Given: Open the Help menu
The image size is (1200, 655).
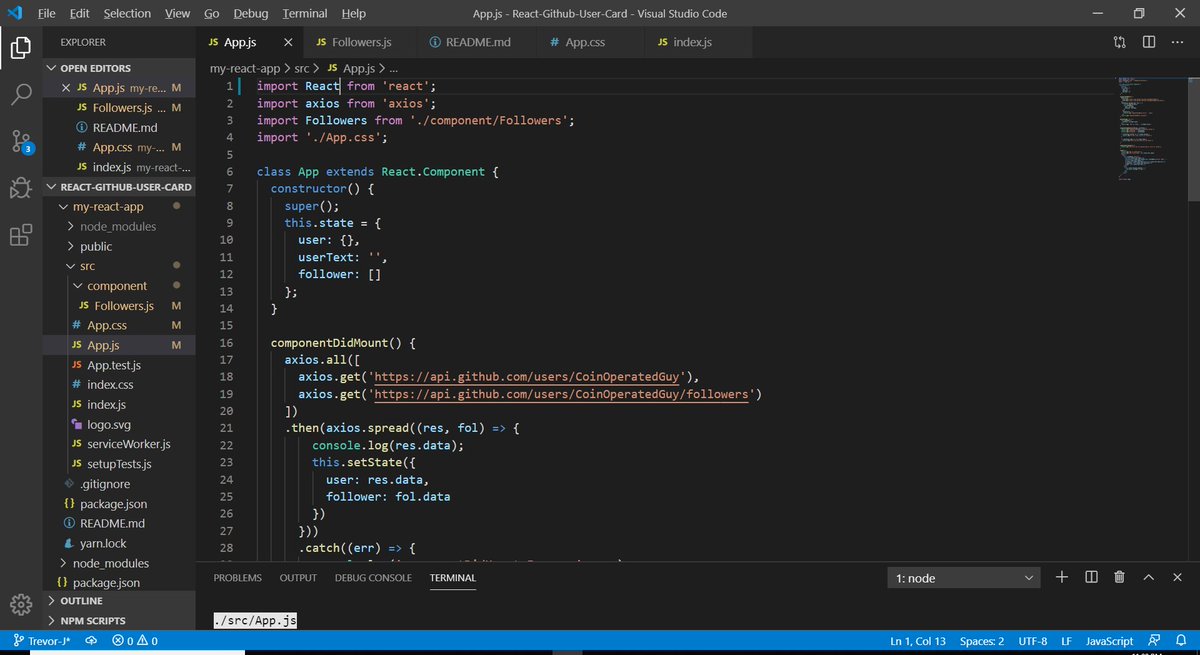Looking at the screenshot, I should click(x=353, y=13).
